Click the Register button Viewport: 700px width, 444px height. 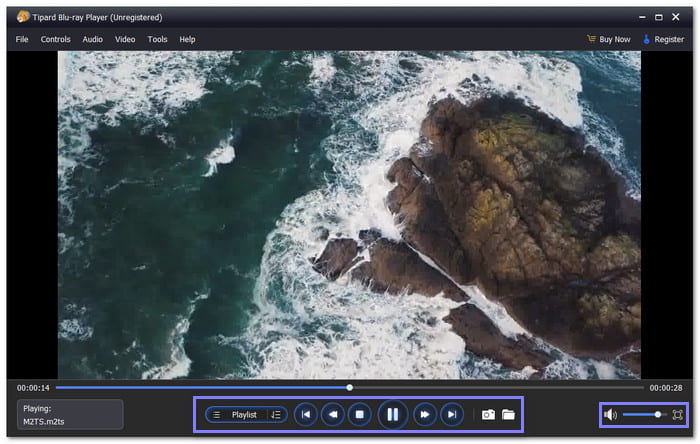664,39
